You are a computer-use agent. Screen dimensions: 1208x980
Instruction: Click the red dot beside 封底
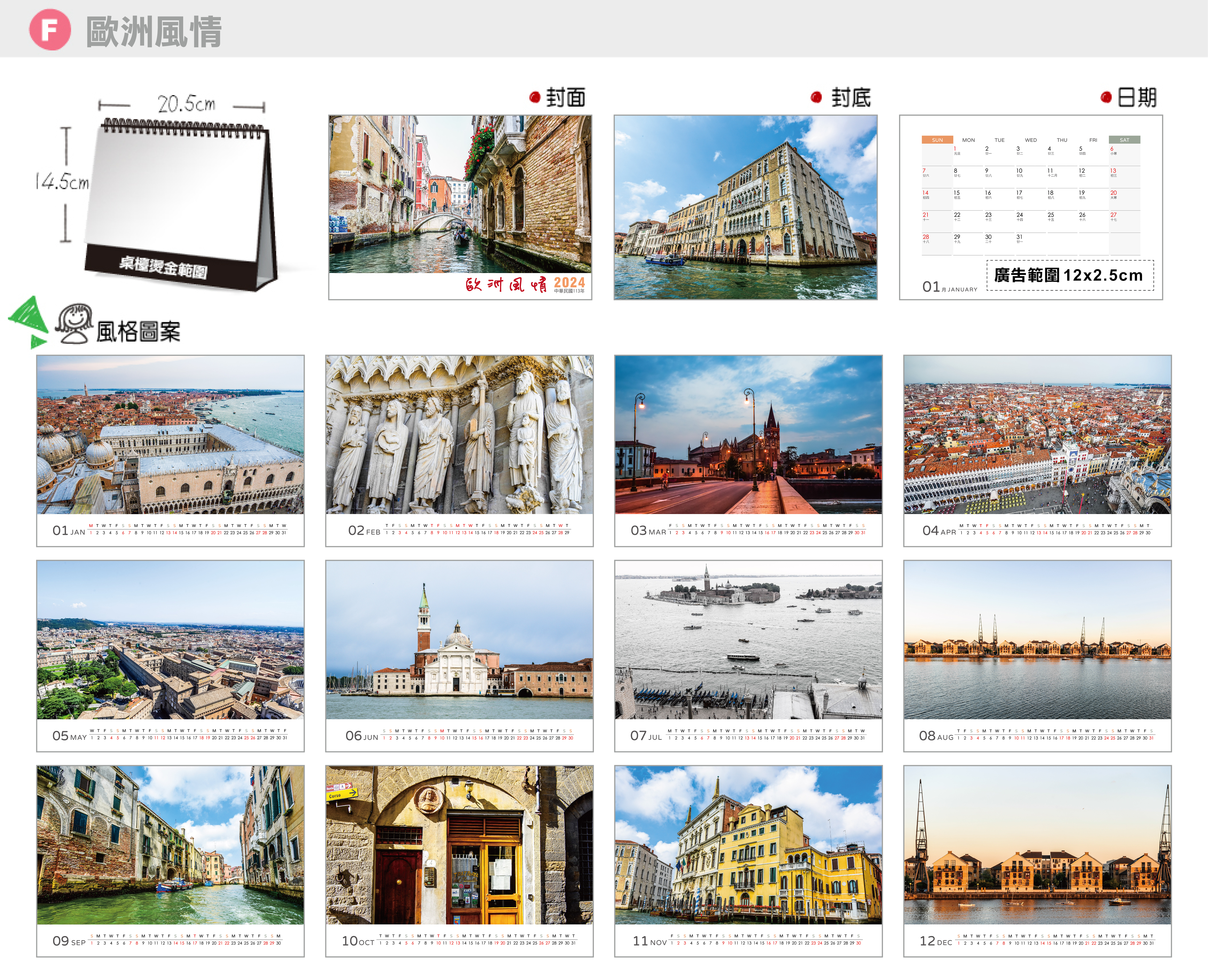816,98
